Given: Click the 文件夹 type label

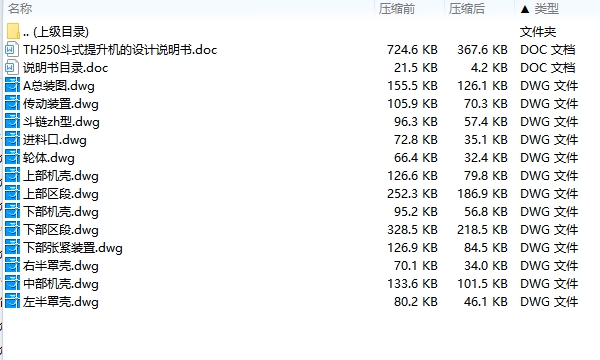Looking at the screenshot, I should coord(538,32).
